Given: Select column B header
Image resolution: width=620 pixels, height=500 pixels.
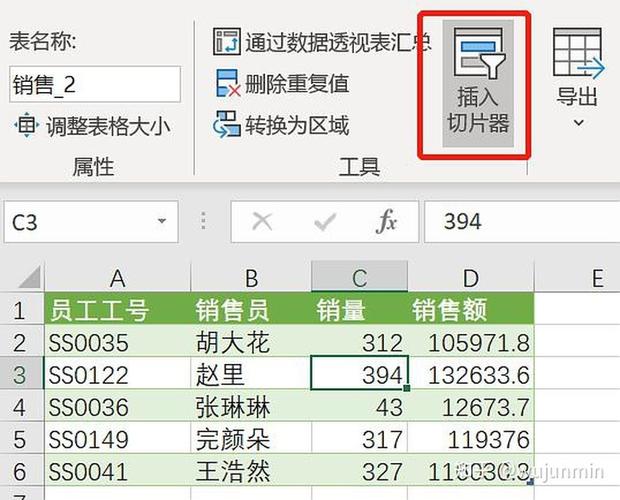Looking at the screenshot, I should [251, 278].
